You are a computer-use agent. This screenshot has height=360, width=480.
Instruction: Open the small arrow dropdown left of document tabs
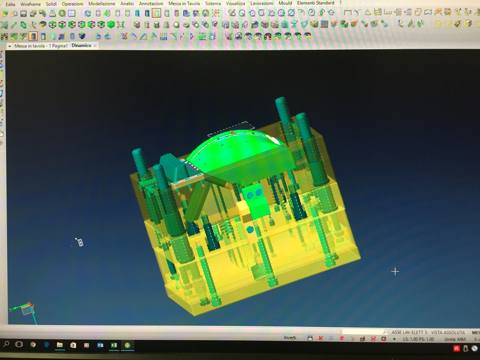(x=10, y=46)
